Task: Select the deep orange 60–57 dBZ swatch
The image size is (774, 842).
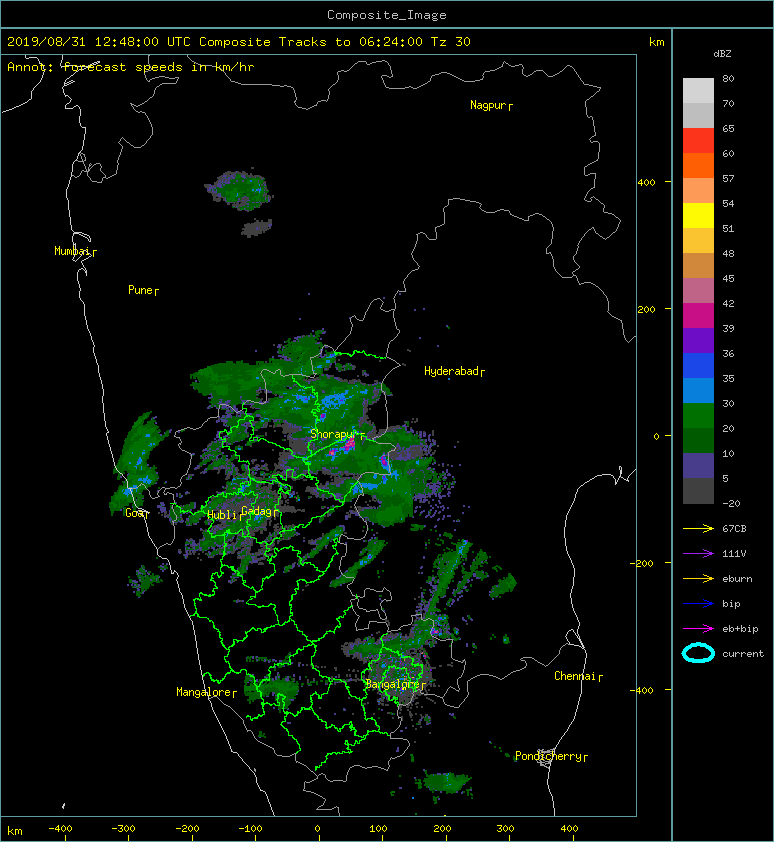Action: [x=698, y=166]
